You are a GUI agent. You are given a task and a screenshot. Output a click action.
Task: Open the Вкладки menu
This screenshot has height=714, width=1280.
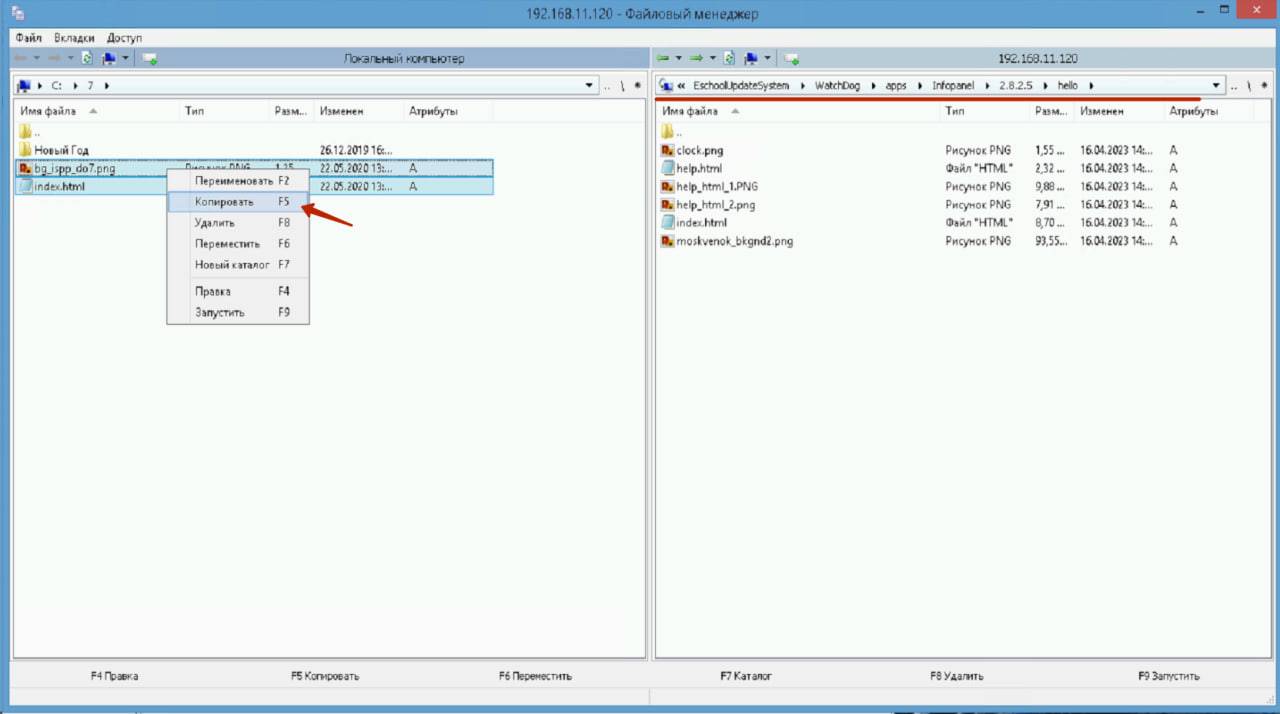[x=74, y=37]
